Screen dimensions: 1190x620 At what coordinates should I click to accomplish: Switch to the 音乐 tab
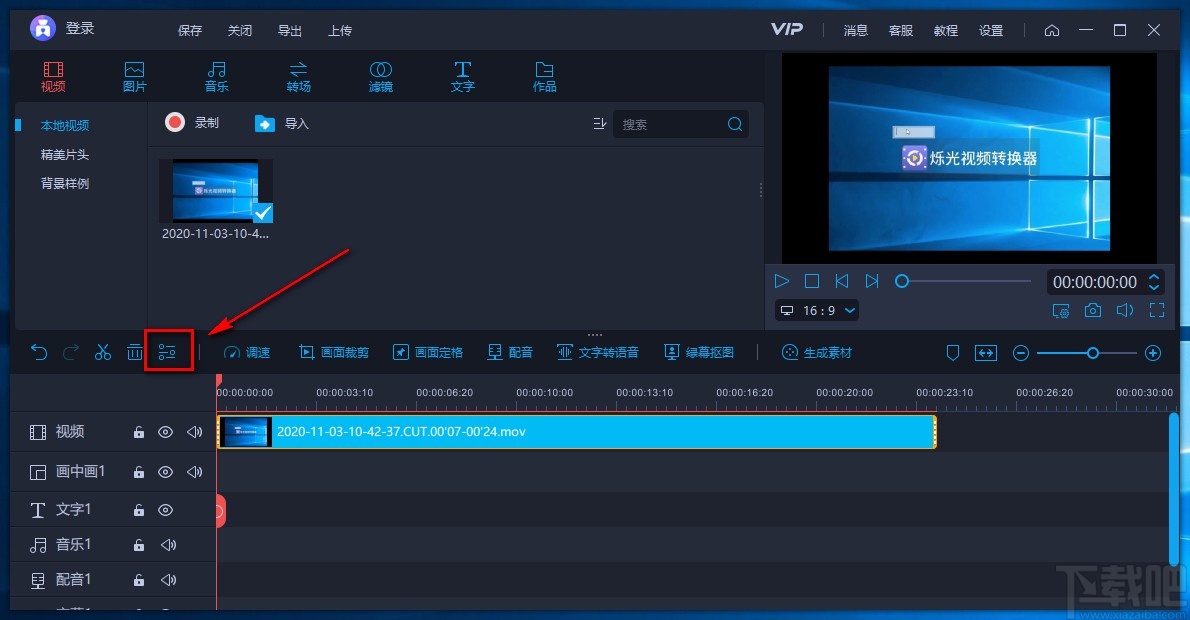point(216,77)
